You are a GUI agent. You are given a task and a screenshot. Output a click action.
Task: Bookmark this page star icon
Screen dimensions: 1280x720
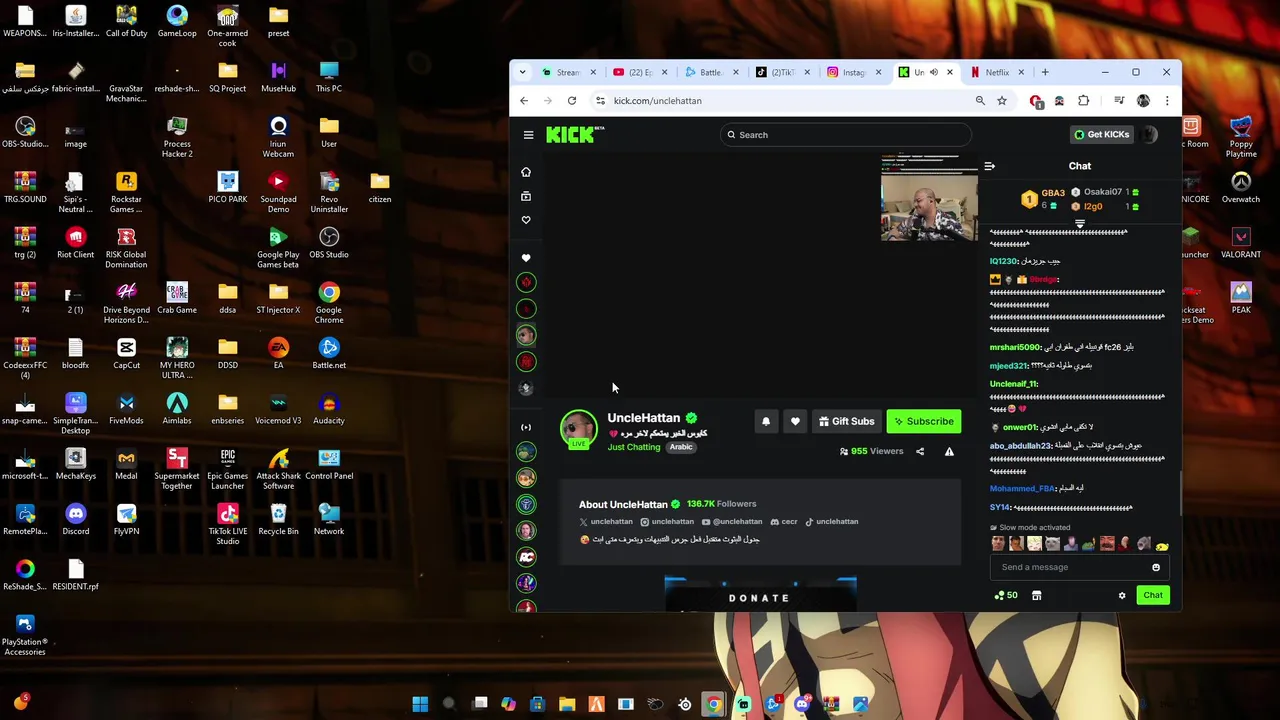(1001, 101)
